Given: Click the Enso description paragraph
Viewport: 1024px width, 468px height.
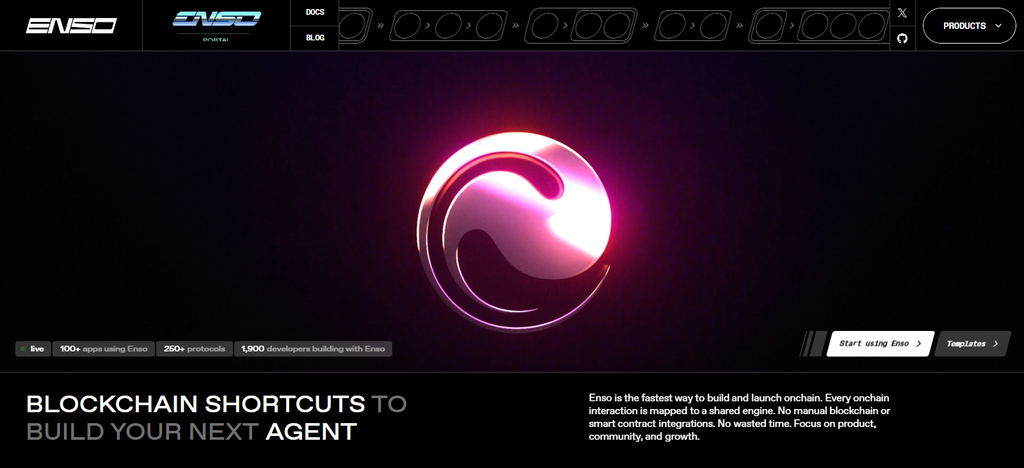Looking at the screenshot, I should (x=739, y=417).
